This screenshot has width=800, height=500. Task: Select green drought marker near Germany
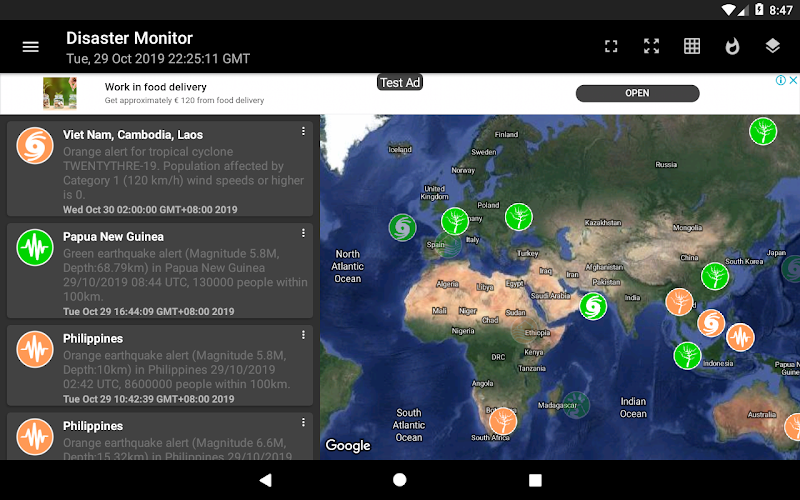coord(455,221)
